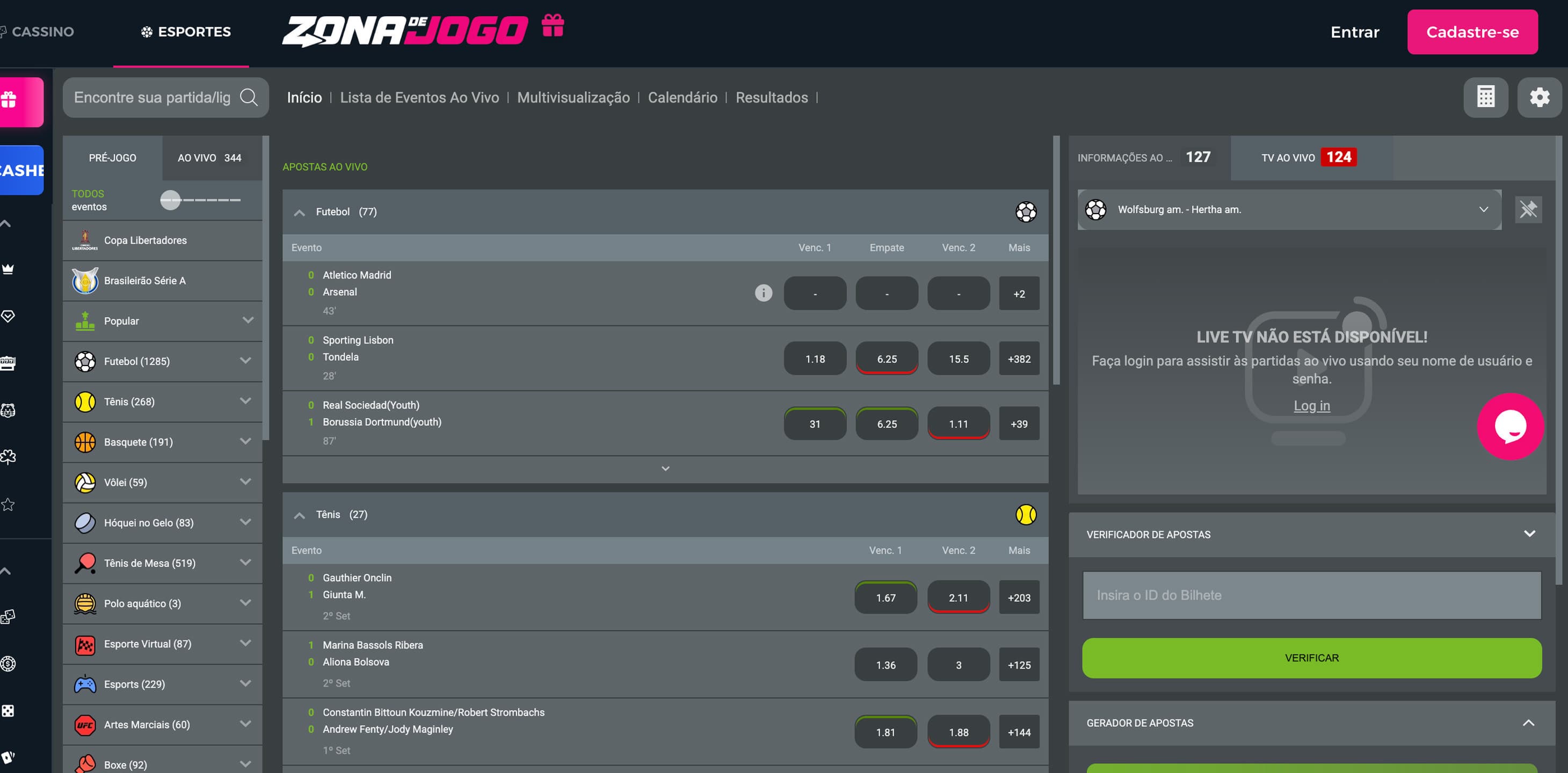1568x773 pixels.
Task: Select the 1.67 odds for Gauthier Onclin
Action: click(885, 597)
